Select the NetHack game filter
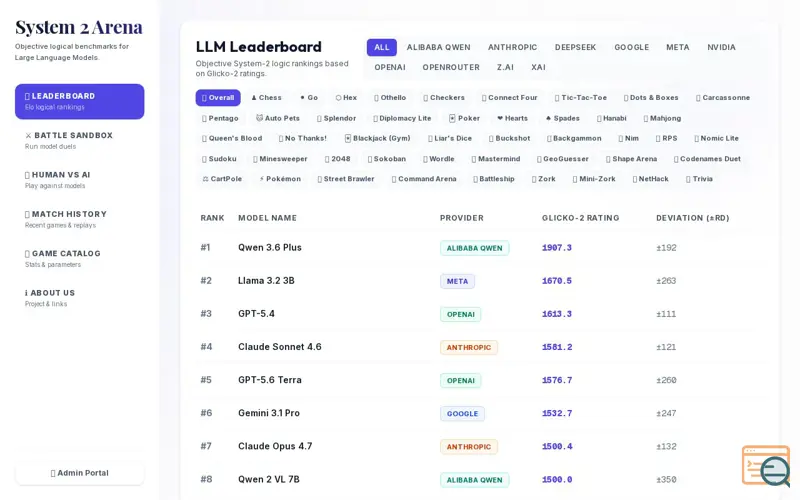 click(650, 179)
